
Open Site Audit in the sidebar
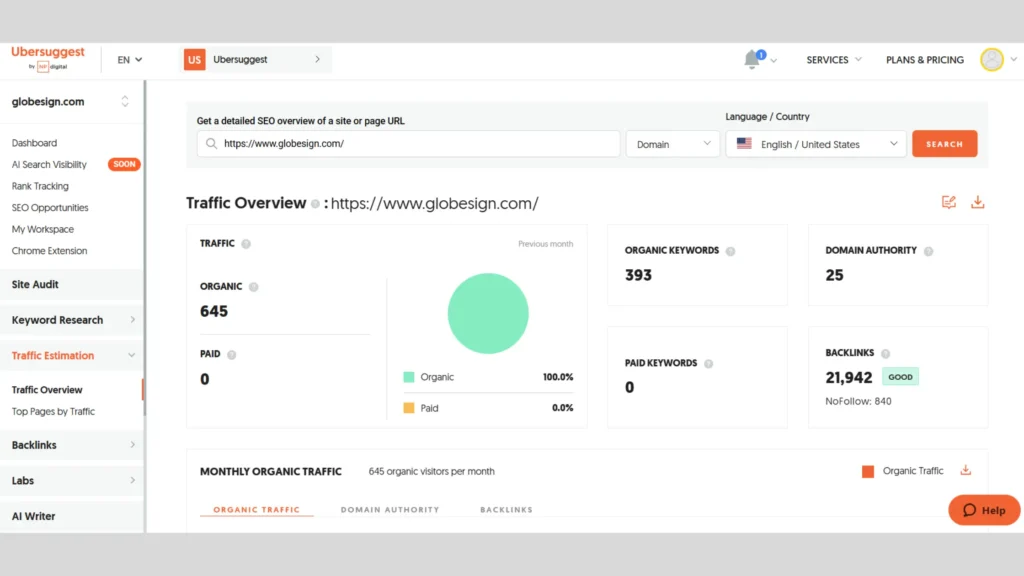(x=72, y=284)
